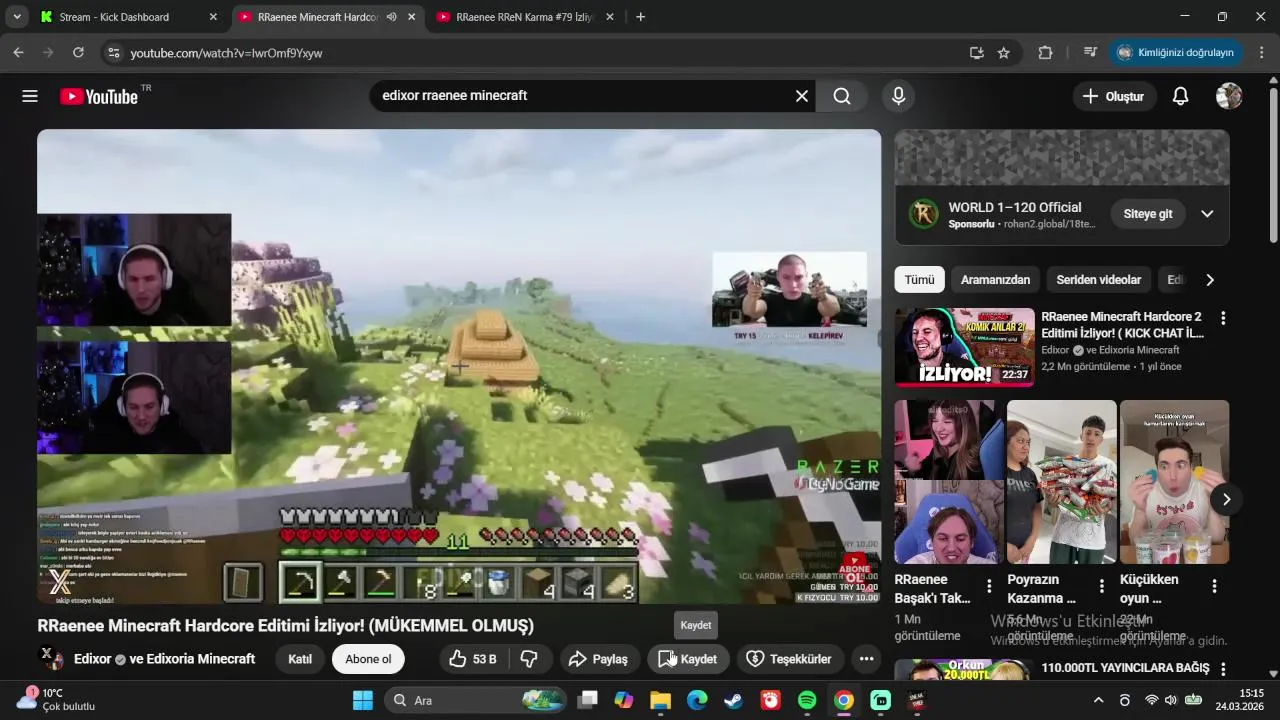Click Kimliğinizi doğrulayın profile button
This screenshot has width=1280, height=720.
click(1176, 53)
